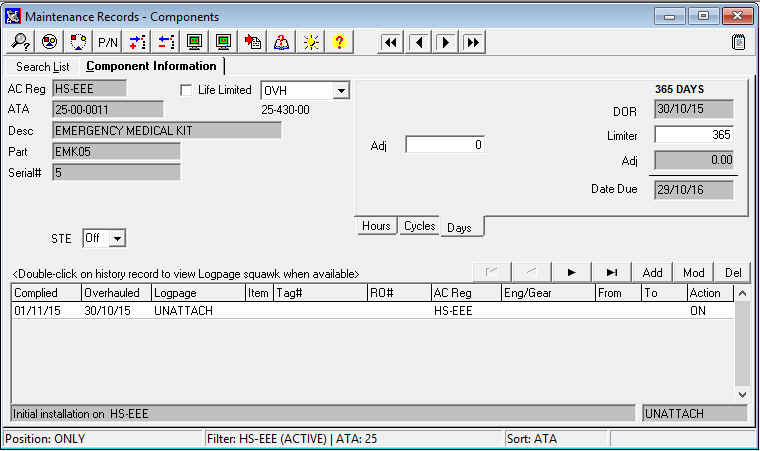This screenshot has width=760, height=451.
Task: Click history next-record play button
Action: [x=571, y=273]
